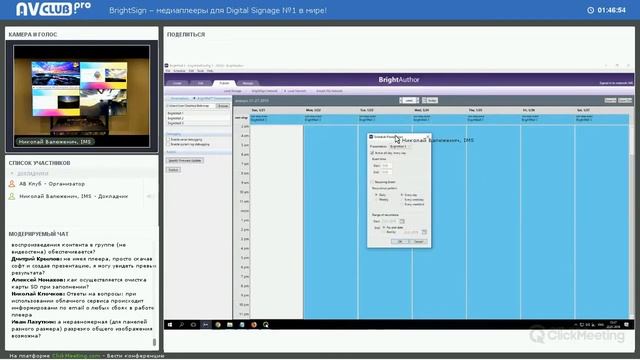Viewport: 640px width, 360px height.
Task: Close the Schedule Presentation dialog
Action: [x=427, y=137]
